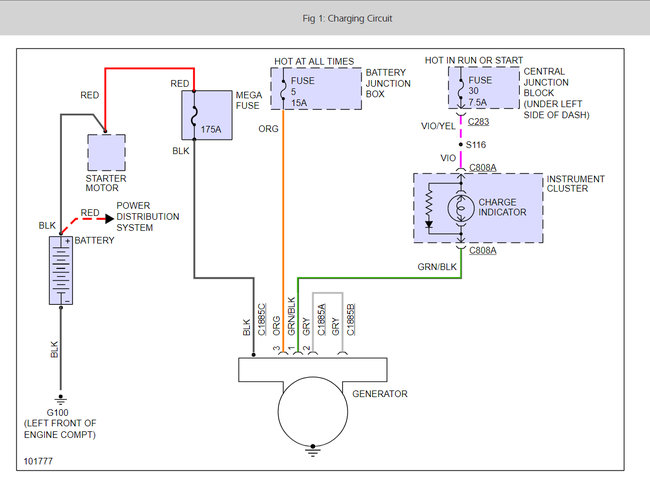Open the C1885A connector link

(x=321, y=319)
